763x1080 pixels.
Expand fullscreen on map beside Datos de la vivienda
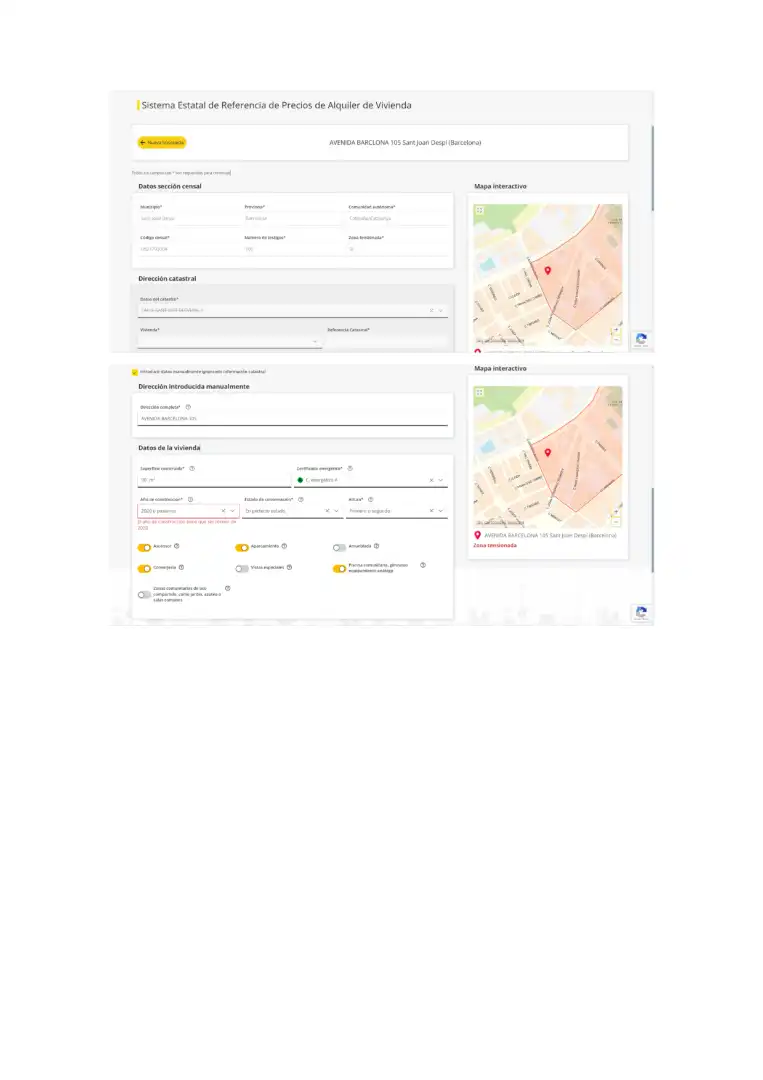(480, 393)
